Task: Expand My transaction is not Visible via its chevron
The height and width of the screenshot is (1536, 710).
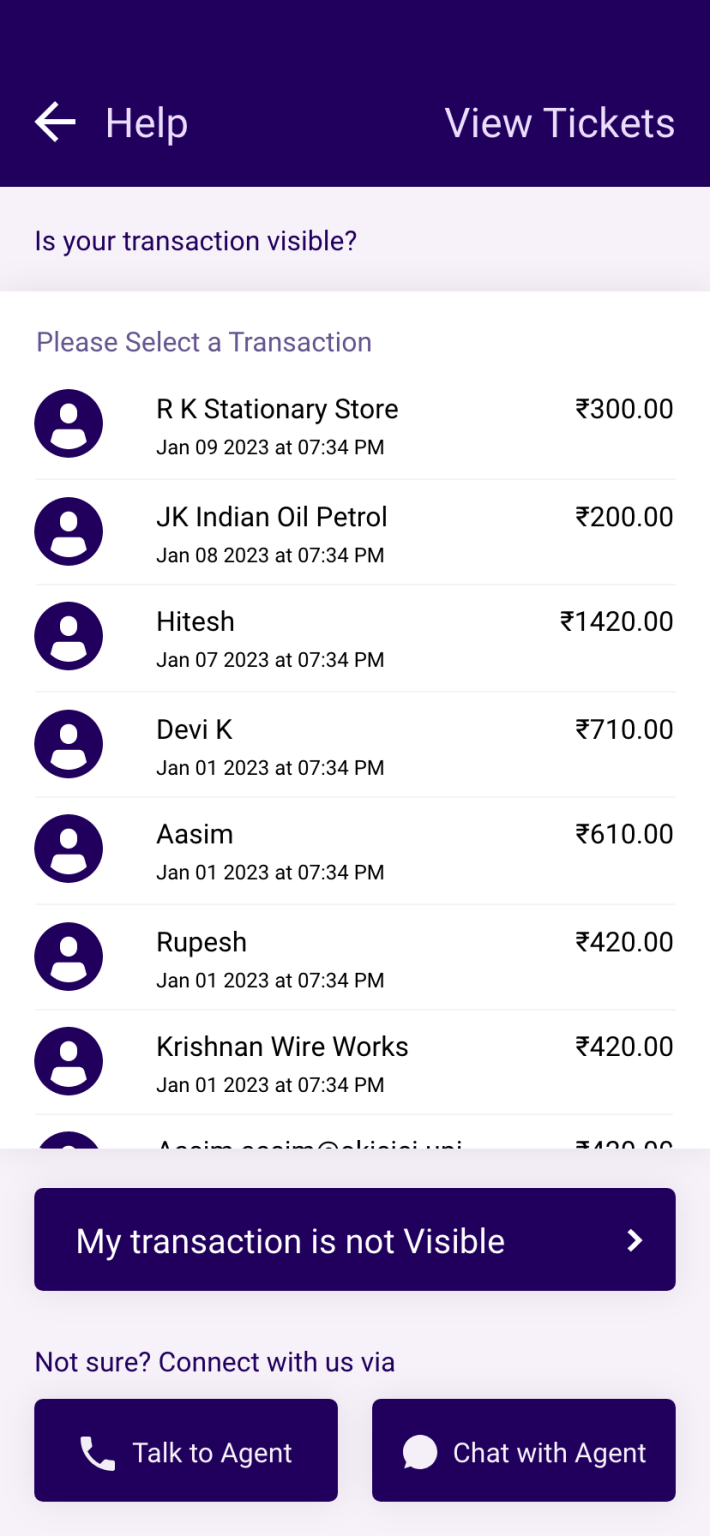Action: click(x=634, y=1240)
